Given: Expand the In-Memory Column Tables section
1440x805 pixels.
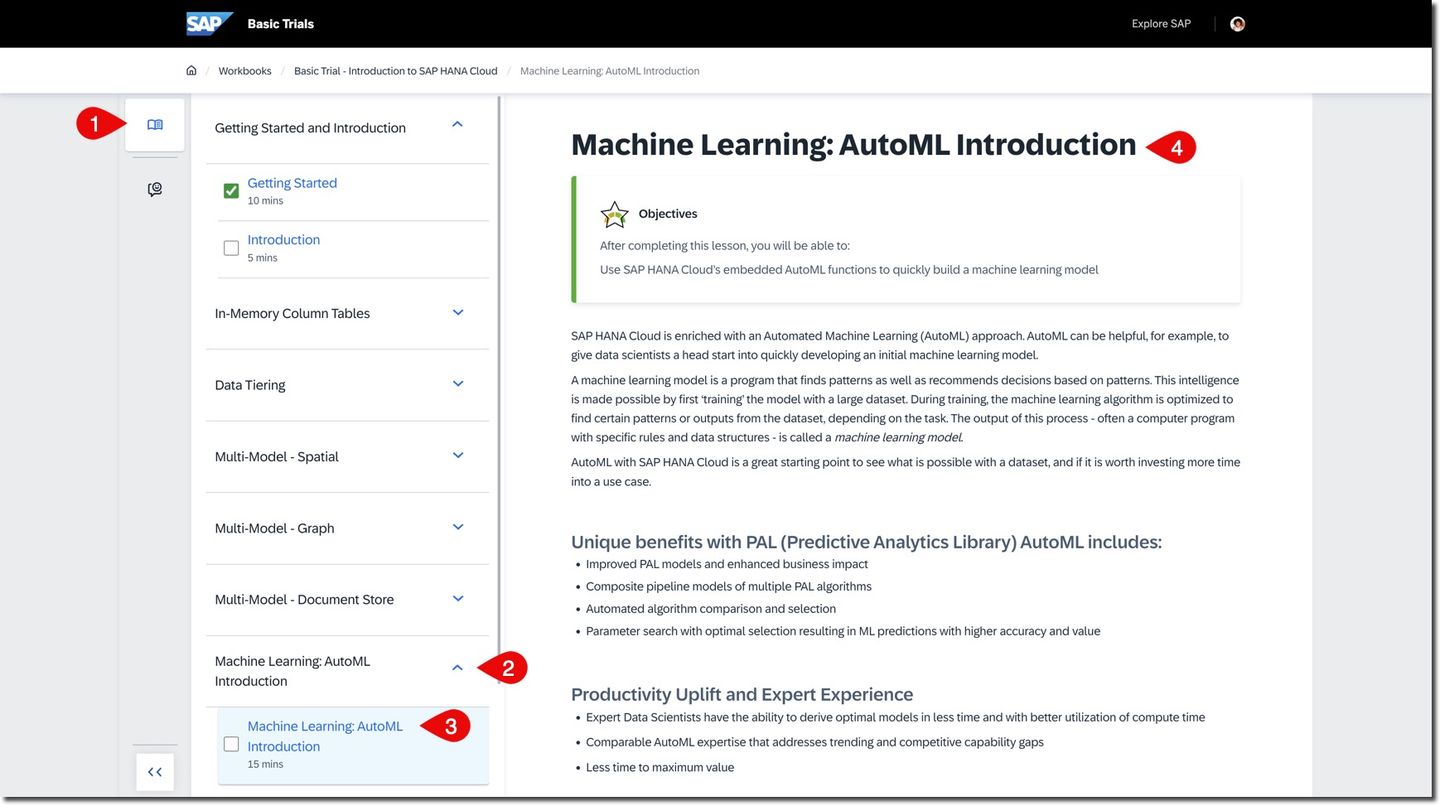Looking at the screenshot, I should coord(458,312).
